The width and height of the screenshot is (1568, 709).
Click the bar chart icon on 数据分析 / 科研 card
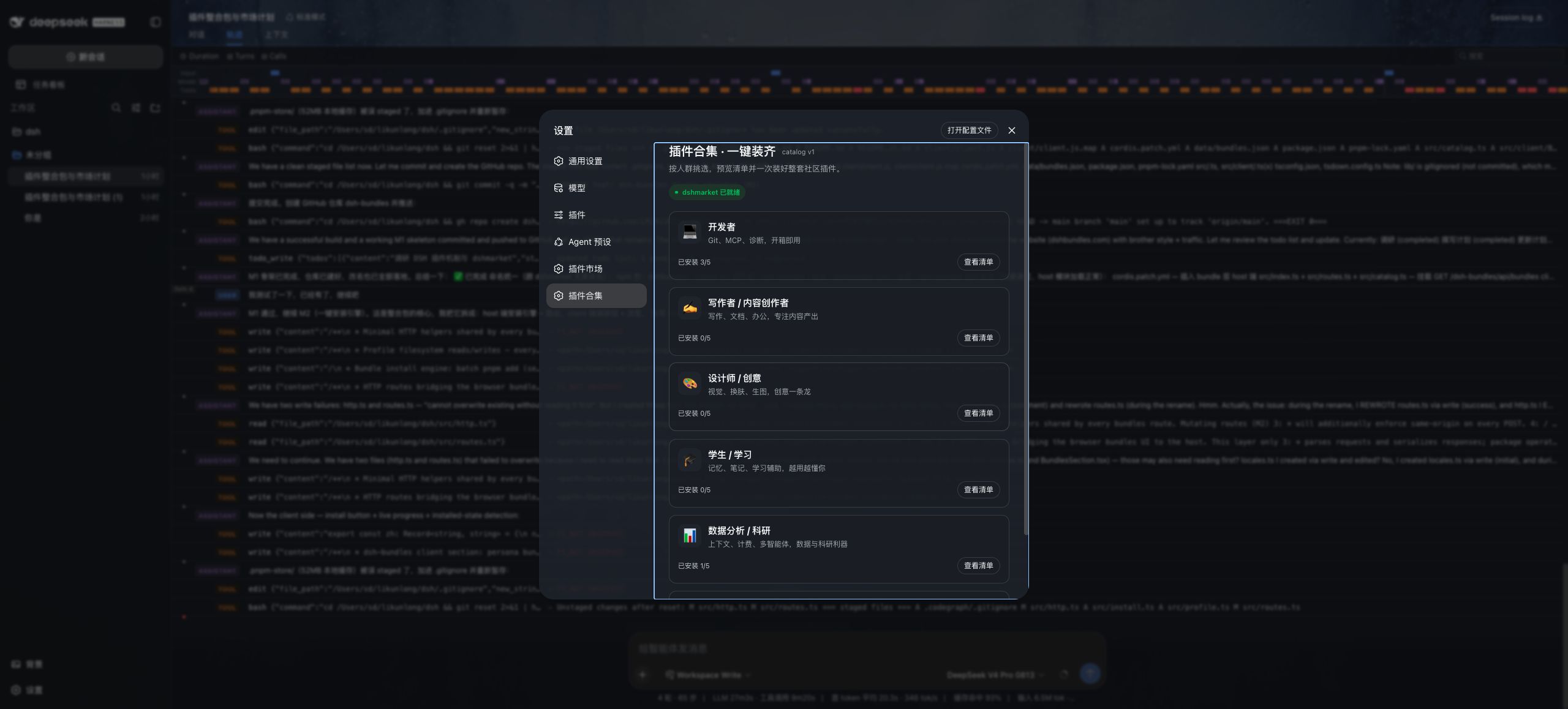click(690, 536)
